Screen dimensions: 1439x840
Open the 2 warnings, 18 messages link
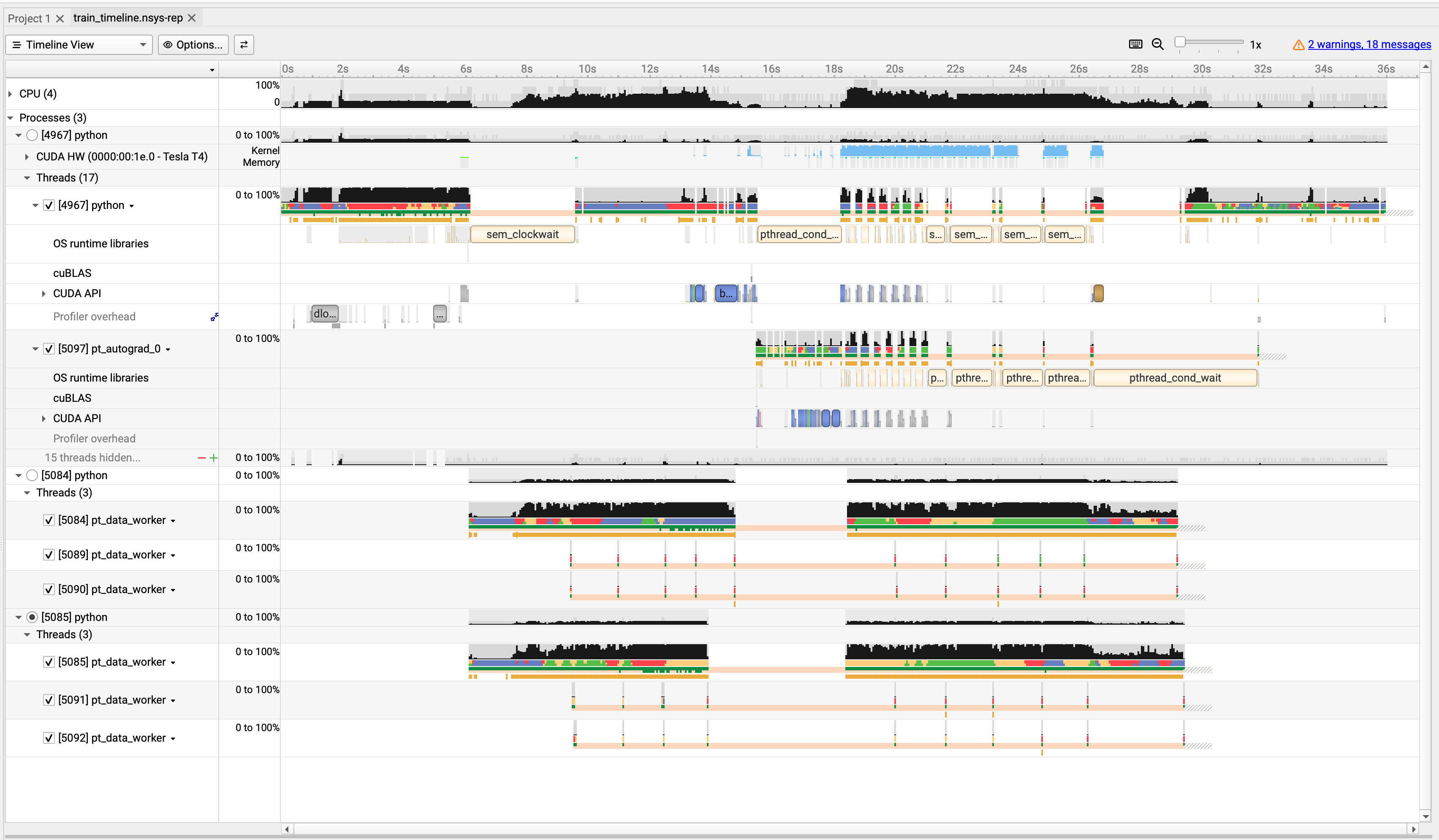pyautogui.click(x=1369, y=45)
